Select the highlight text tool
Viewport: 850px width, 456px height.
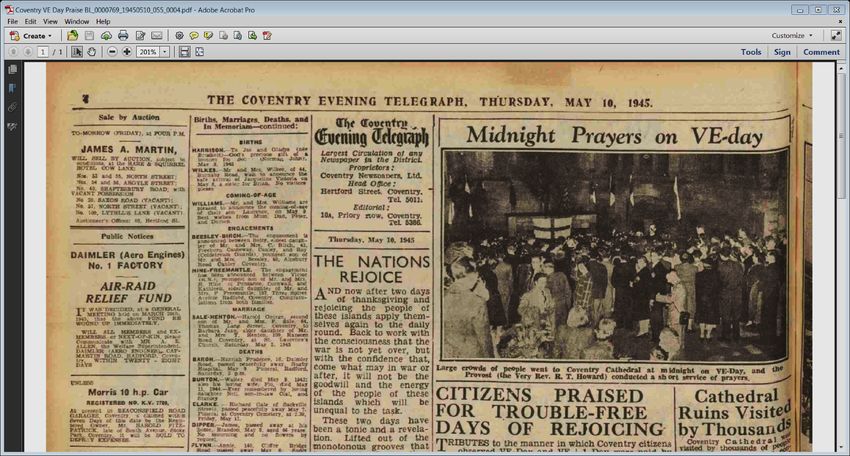click(209, 36)
